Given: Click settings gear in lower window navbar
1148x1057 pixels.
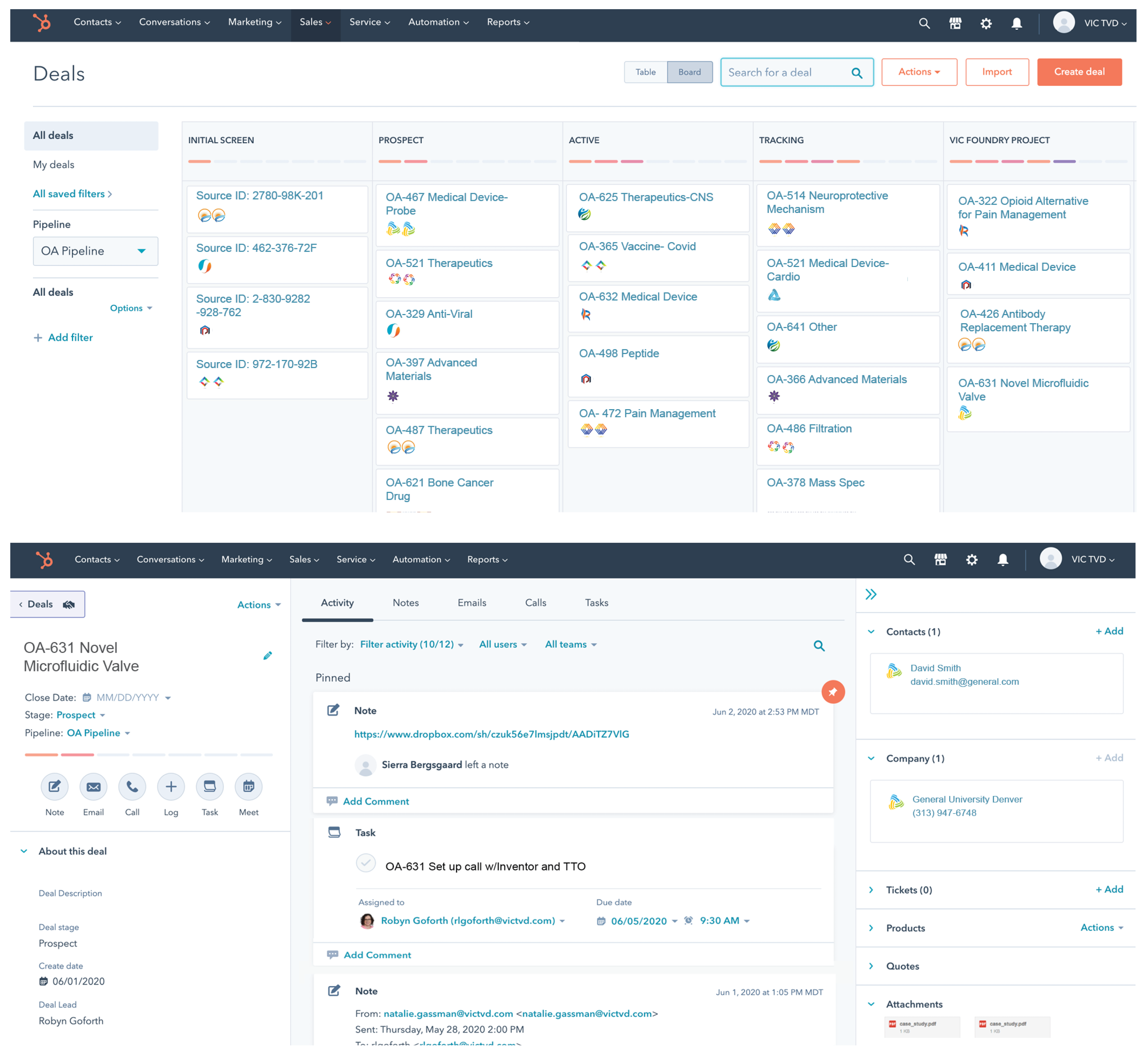Looking at the screenshot, I should click(x=971, y=559).
